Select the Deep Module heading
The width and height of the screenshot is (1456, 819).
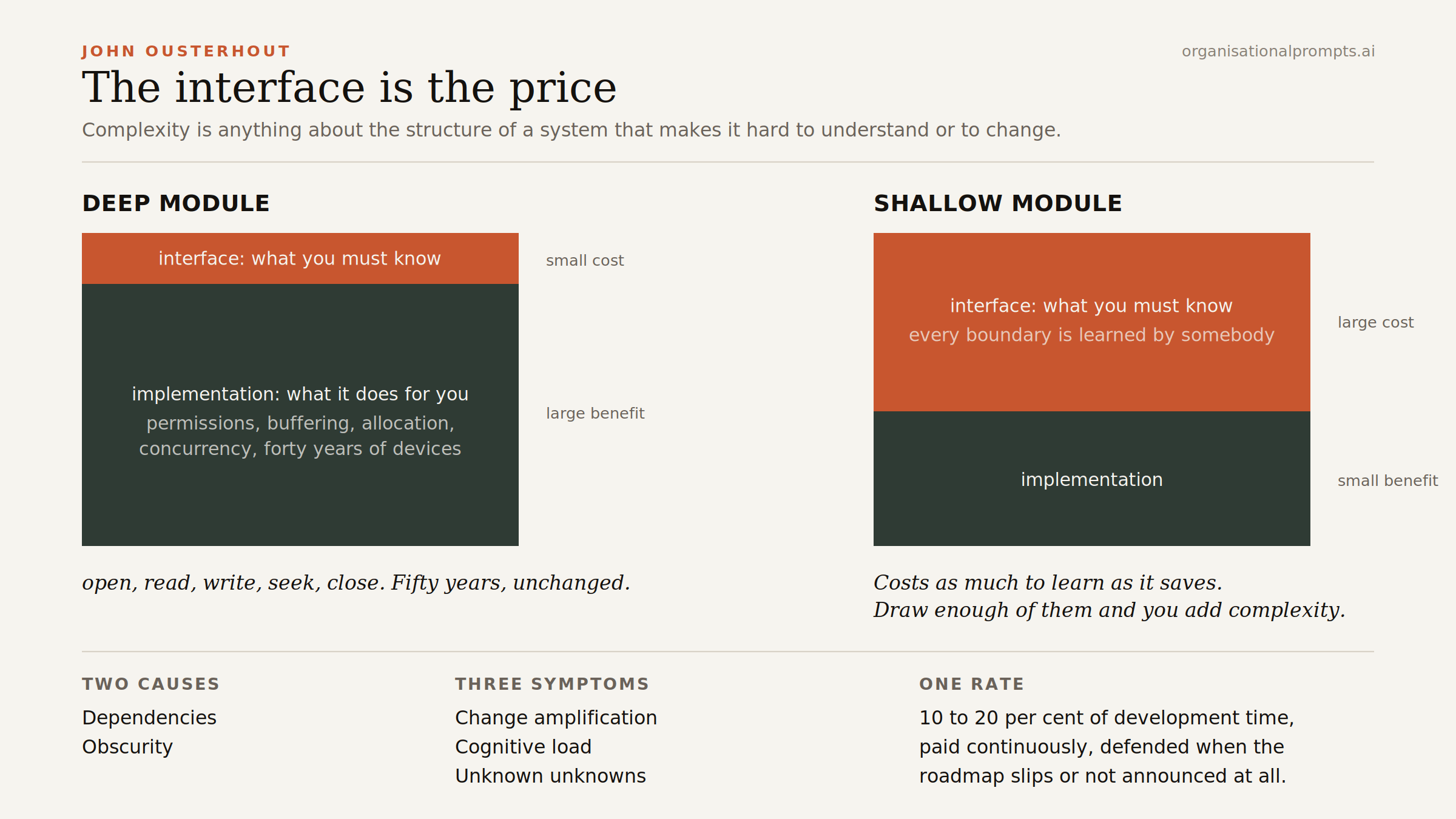(176, 203)
